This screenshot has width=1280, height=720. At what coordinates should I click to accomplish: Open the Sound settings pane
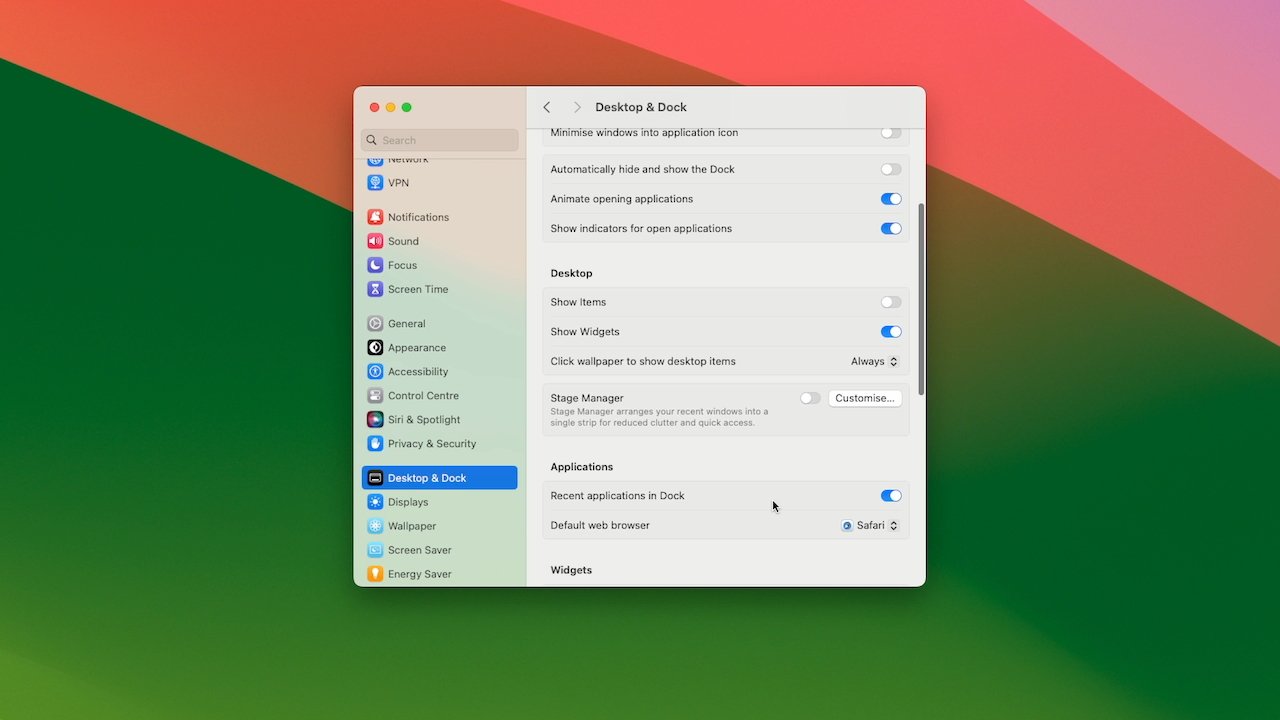(440, 241)
